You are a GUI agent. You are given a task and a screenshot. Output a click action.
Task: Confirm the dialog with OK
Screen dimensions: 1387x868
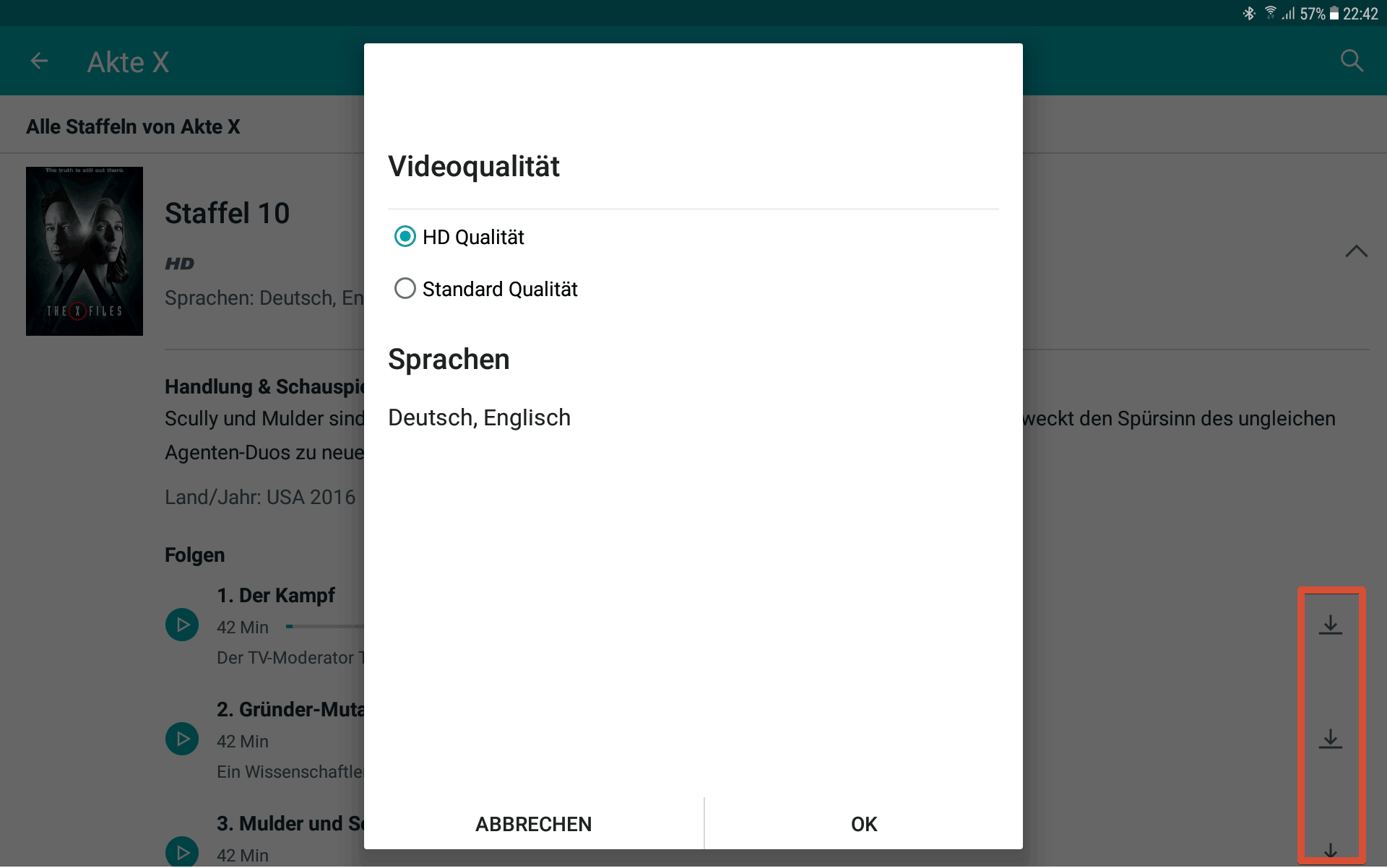pos(864,824)
